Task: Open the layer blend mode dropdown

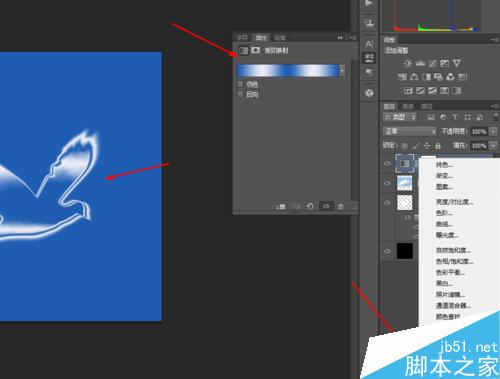Action: coord(409,131)
